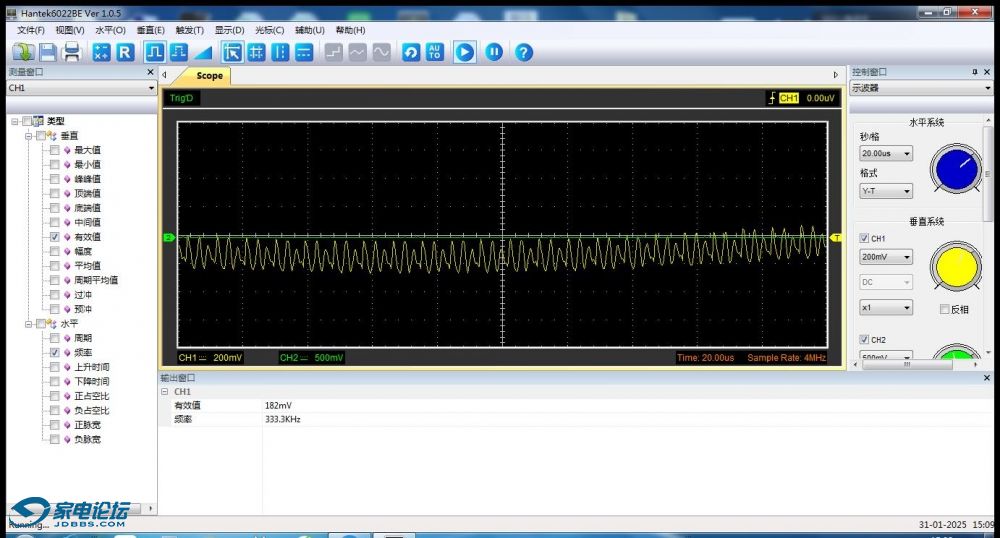This screenshot has width=1000, height=538.
Task: Open the 显示(D) menu
Action: click(x=229, y=30)
